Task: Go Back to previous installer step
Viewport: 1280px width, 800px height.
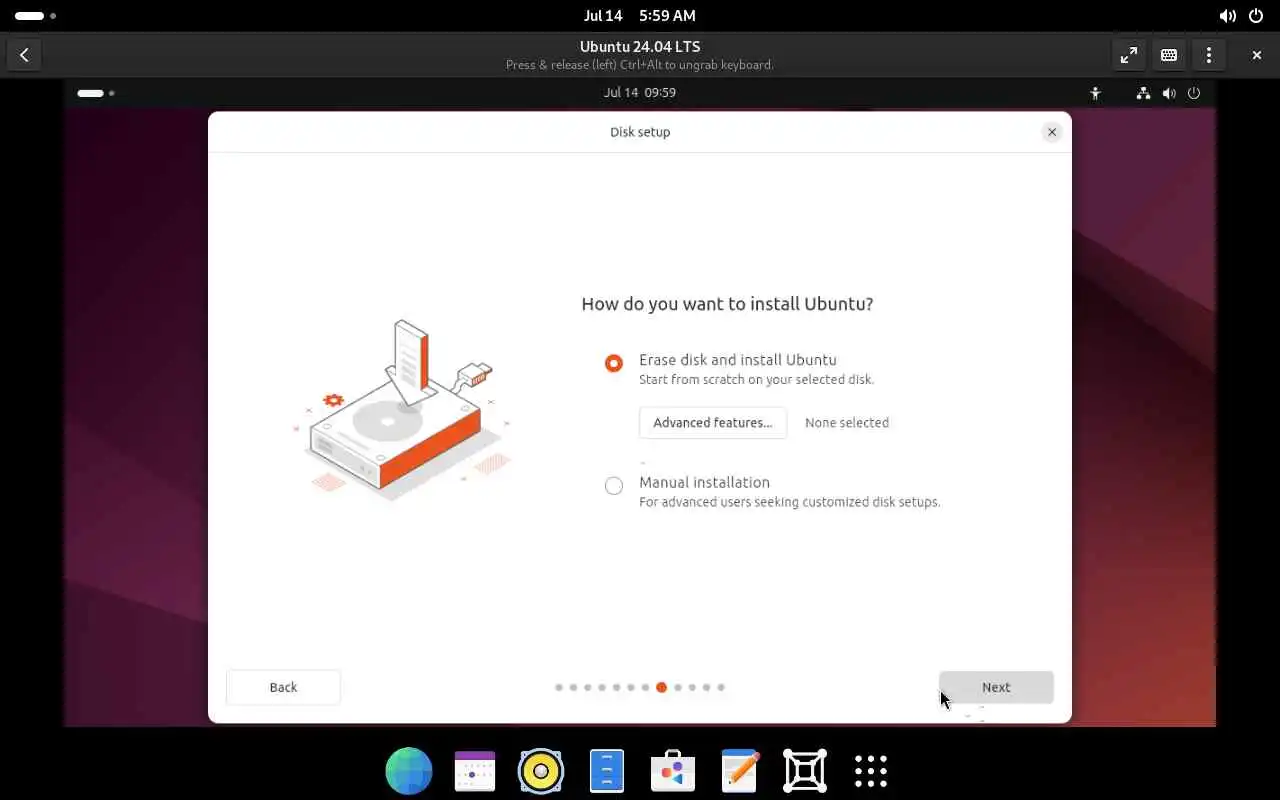Action: pyautogui.click(x=283, y=687)
